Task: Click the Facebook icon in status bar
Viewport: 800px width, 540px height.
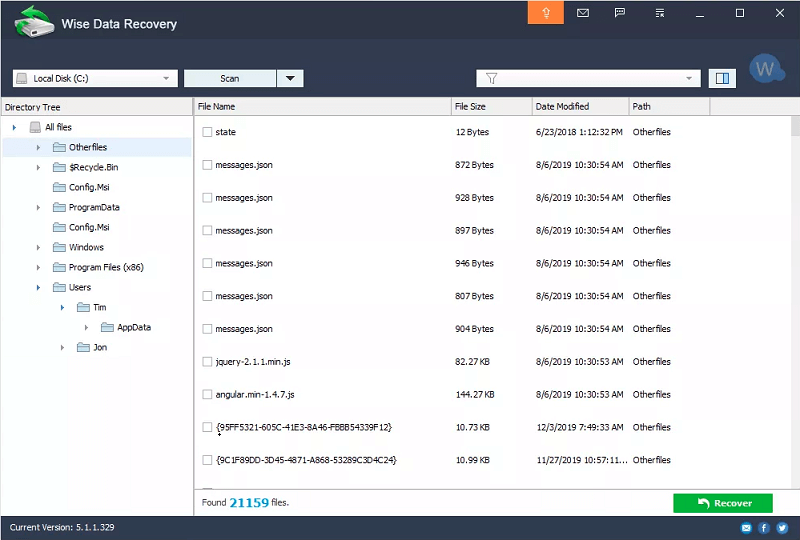Action: [764, 528]
